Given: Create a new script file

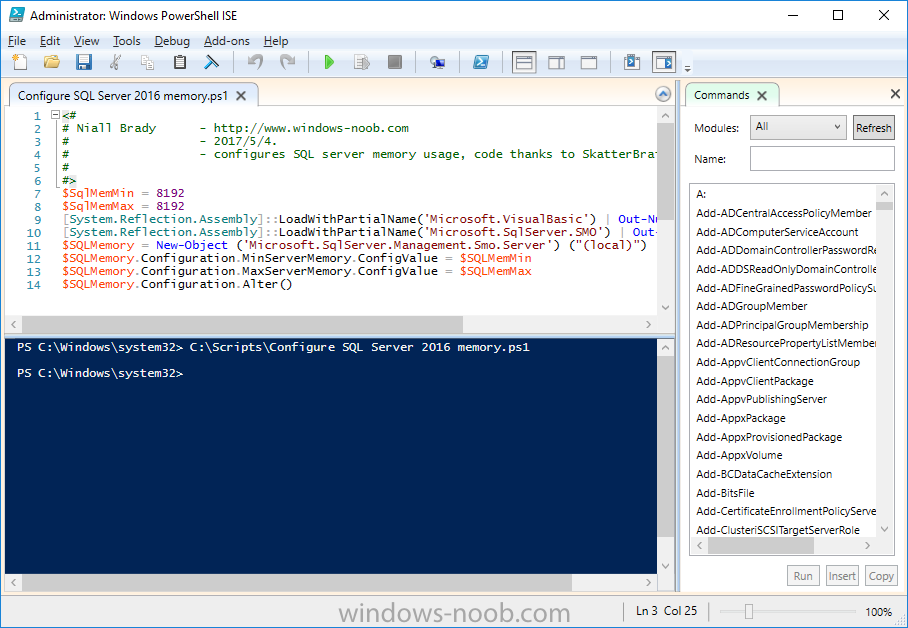Looking at the screenshot, I should coord(20,62).
